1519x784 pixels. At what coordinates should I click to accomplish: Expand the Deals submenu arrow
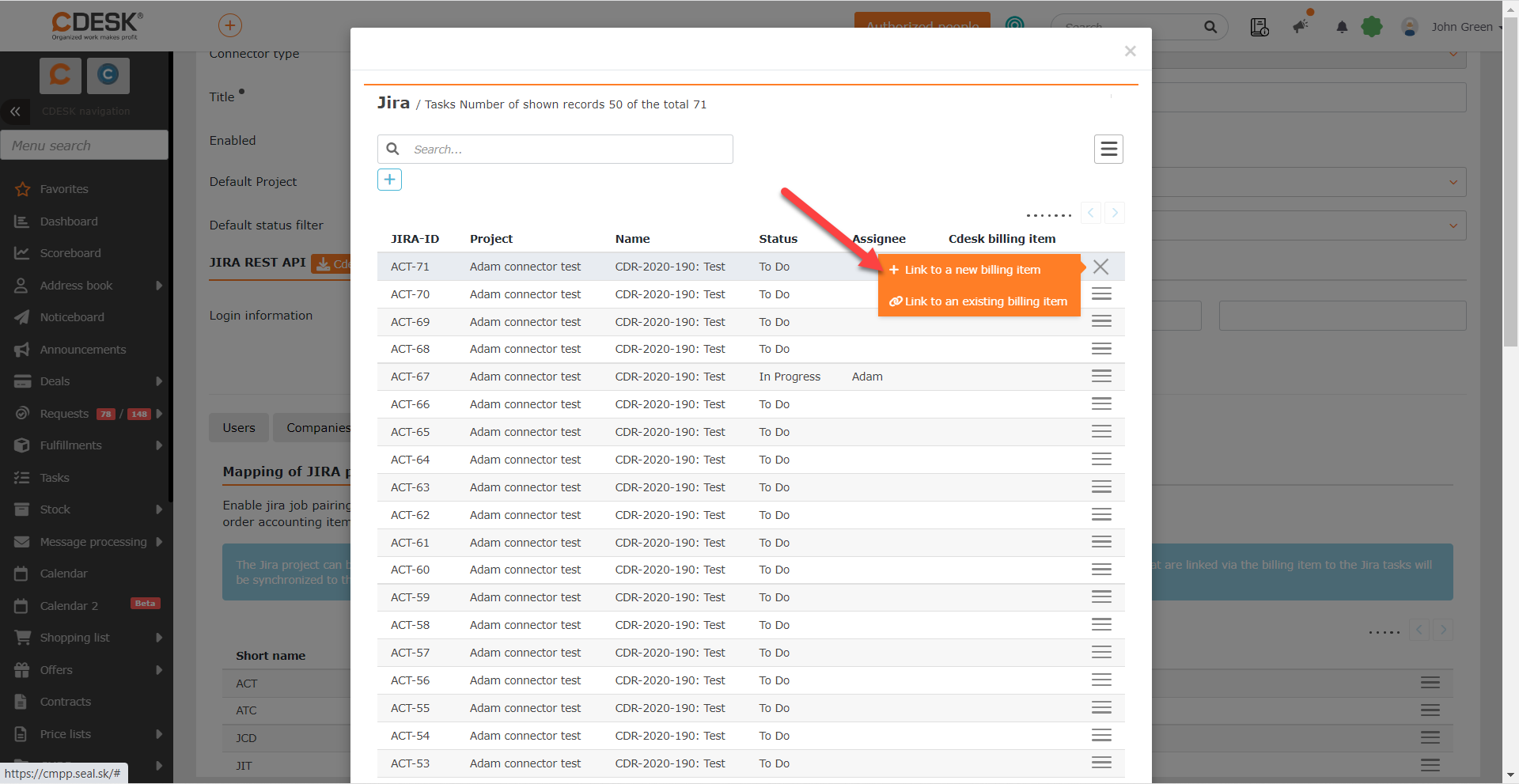[159, 381]
